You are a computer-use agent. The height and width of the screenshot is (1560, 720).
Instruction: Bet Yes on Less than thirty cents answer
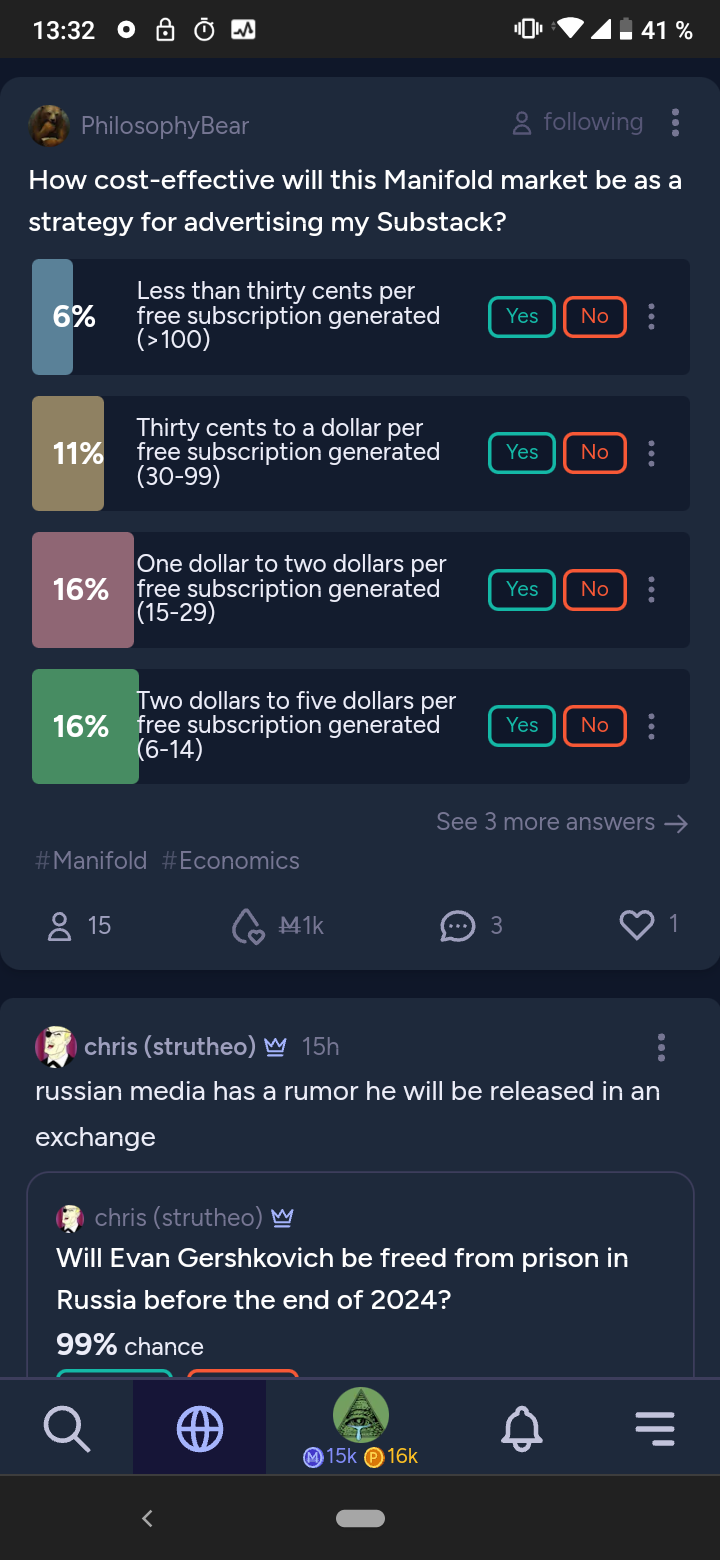click(522, 317)
